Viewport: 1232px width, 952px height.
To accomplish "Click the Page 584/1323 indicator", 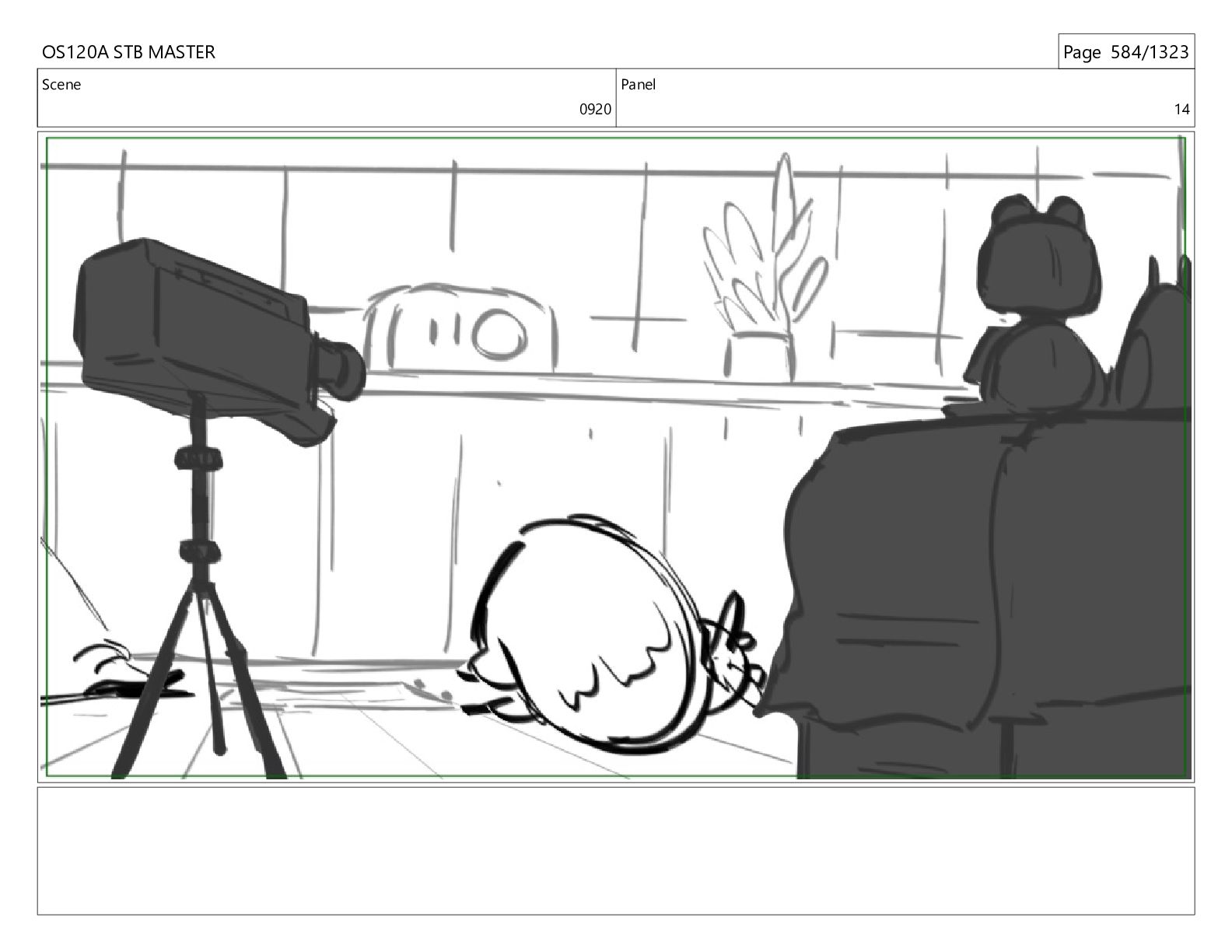I will (x=1125, y=52).
